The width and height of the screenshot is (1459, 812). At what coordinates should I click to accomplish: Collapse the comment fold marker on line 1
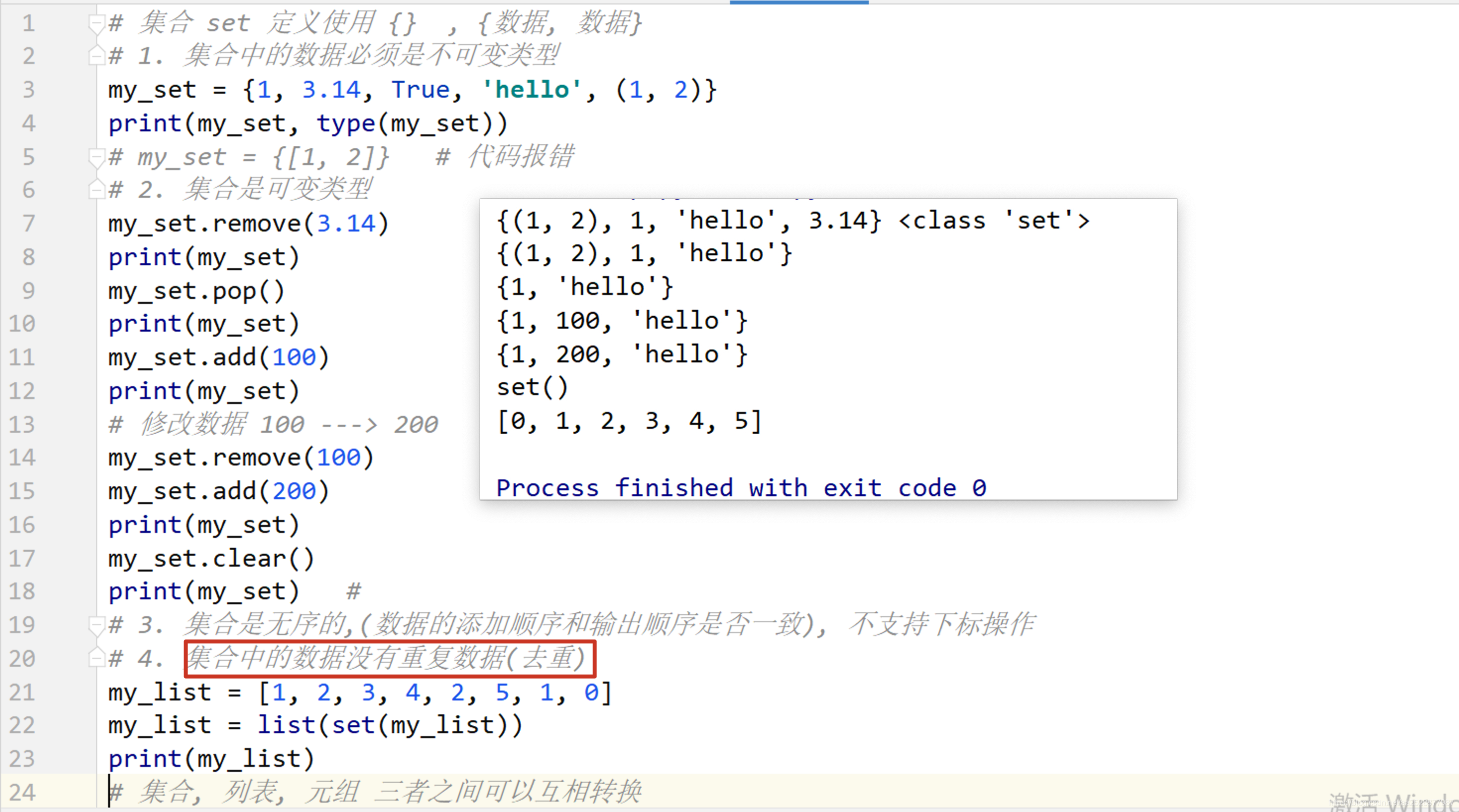tap(97, 24)
